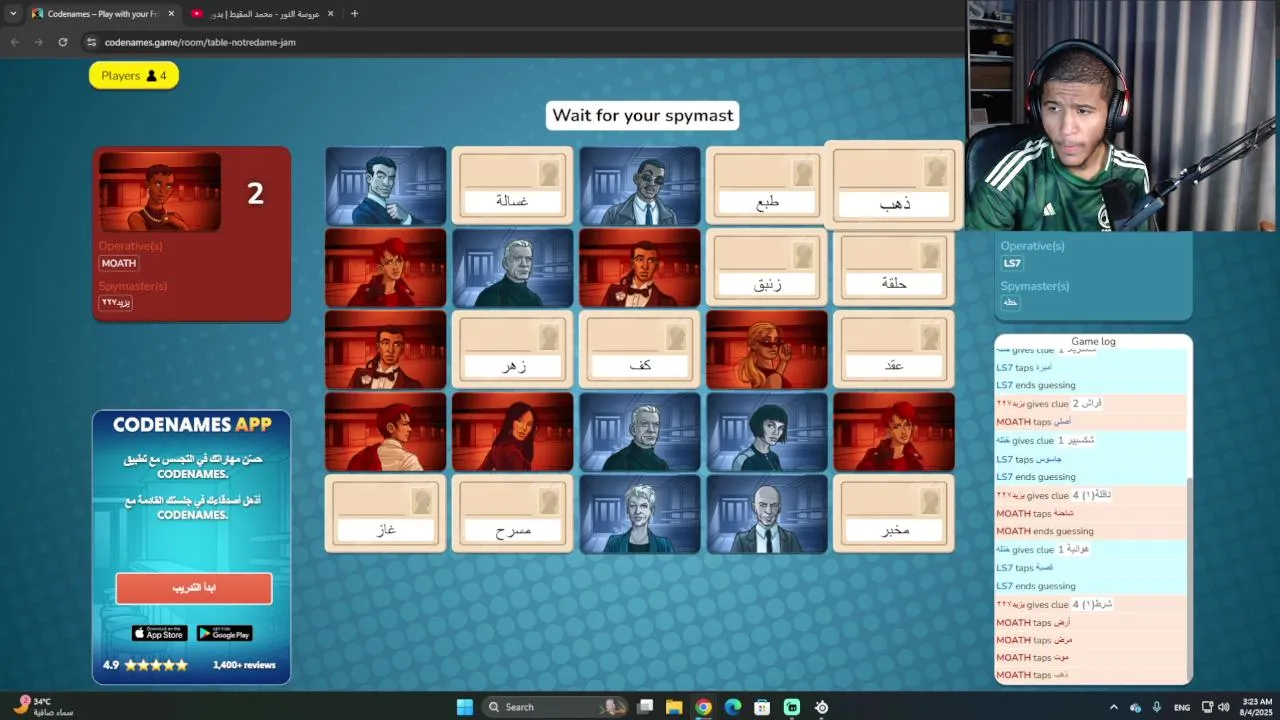Tap the agent icon on the طبع card
This screenshot has width=1280, height=720.
click(803, 174)
